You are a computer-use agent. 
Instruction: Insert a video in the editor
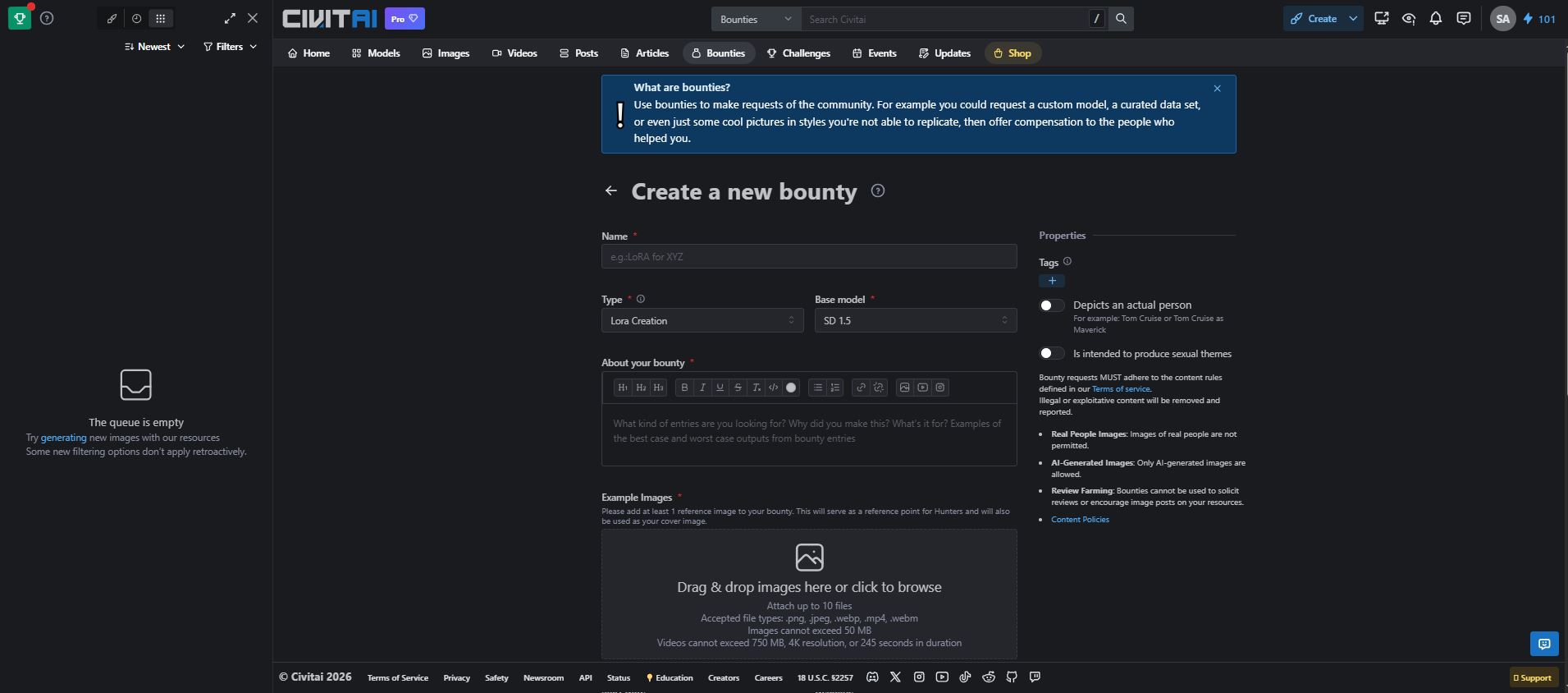coord(923,388)
